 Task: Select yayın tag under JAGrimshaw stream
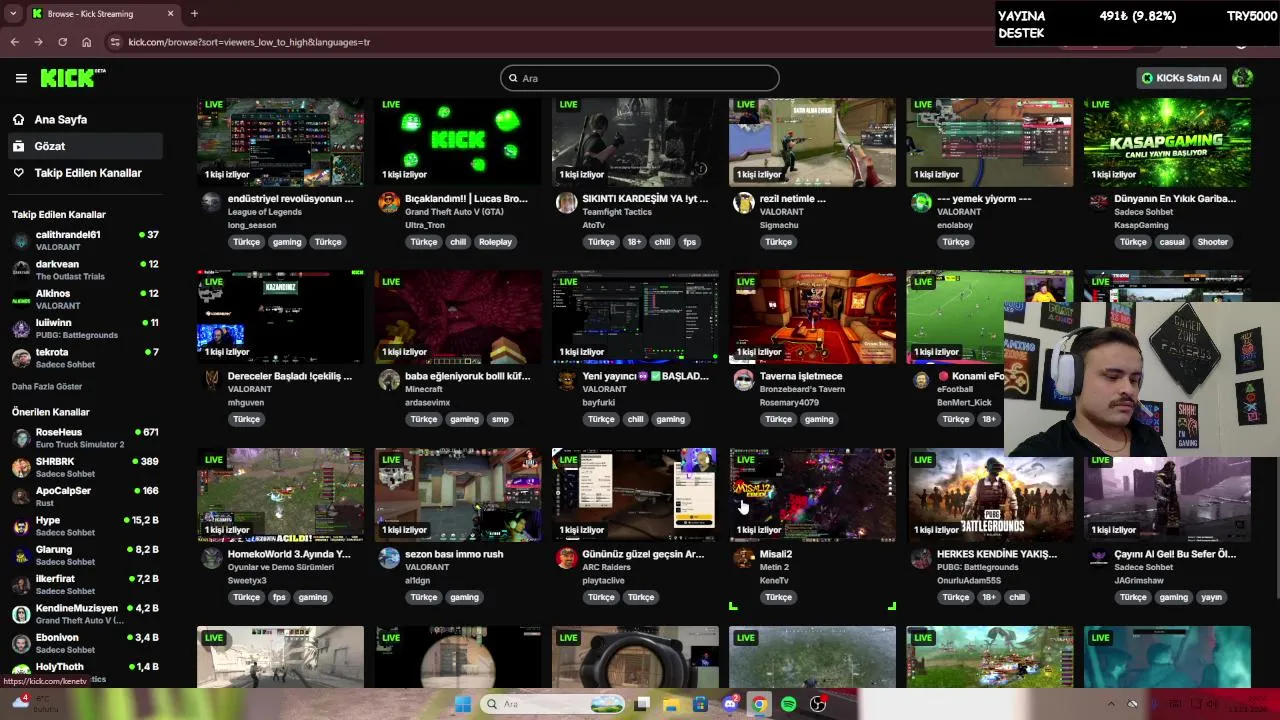click(x=1211, y=597)
